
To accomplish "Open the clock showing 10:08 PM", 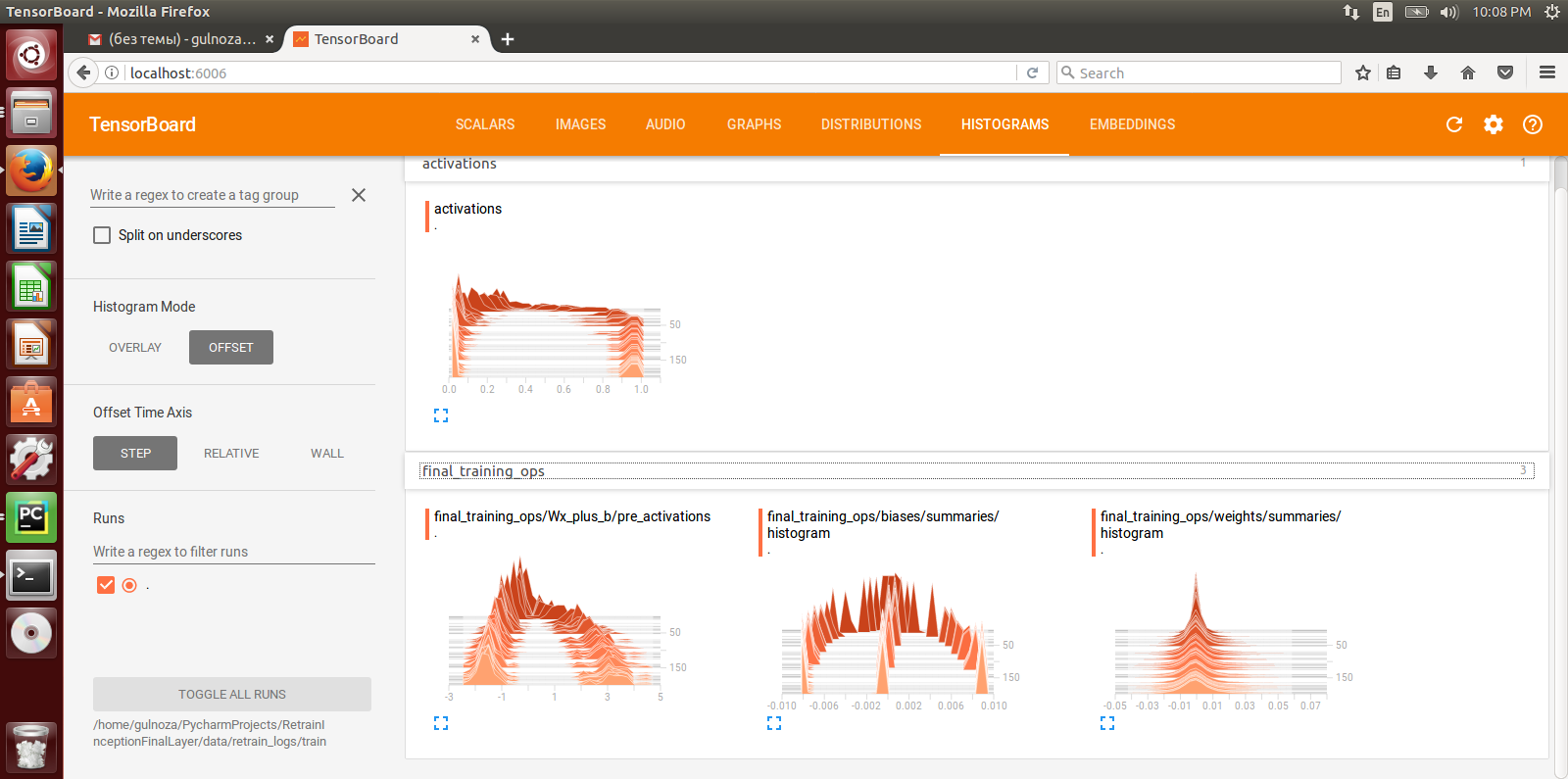I will 1501,12.
